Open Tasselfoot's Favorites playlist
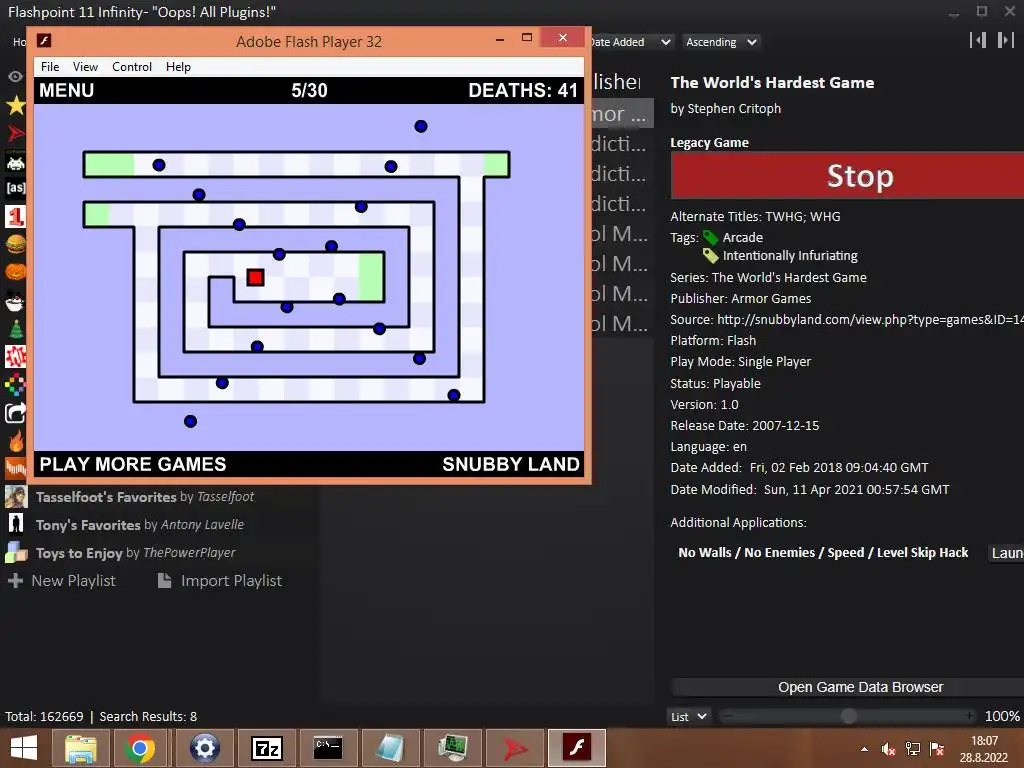Viewport: 1024px width, 768px height. [145, 497]
